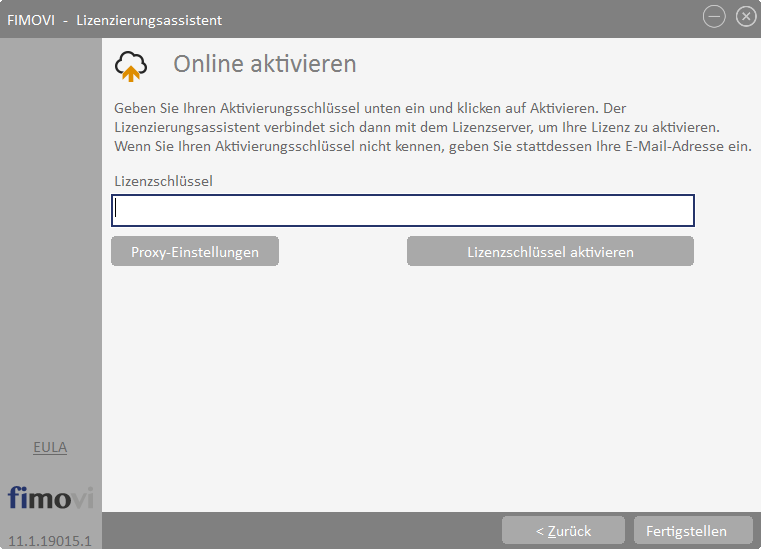Click the Lizenzschlüssel input field

point(403,210)
